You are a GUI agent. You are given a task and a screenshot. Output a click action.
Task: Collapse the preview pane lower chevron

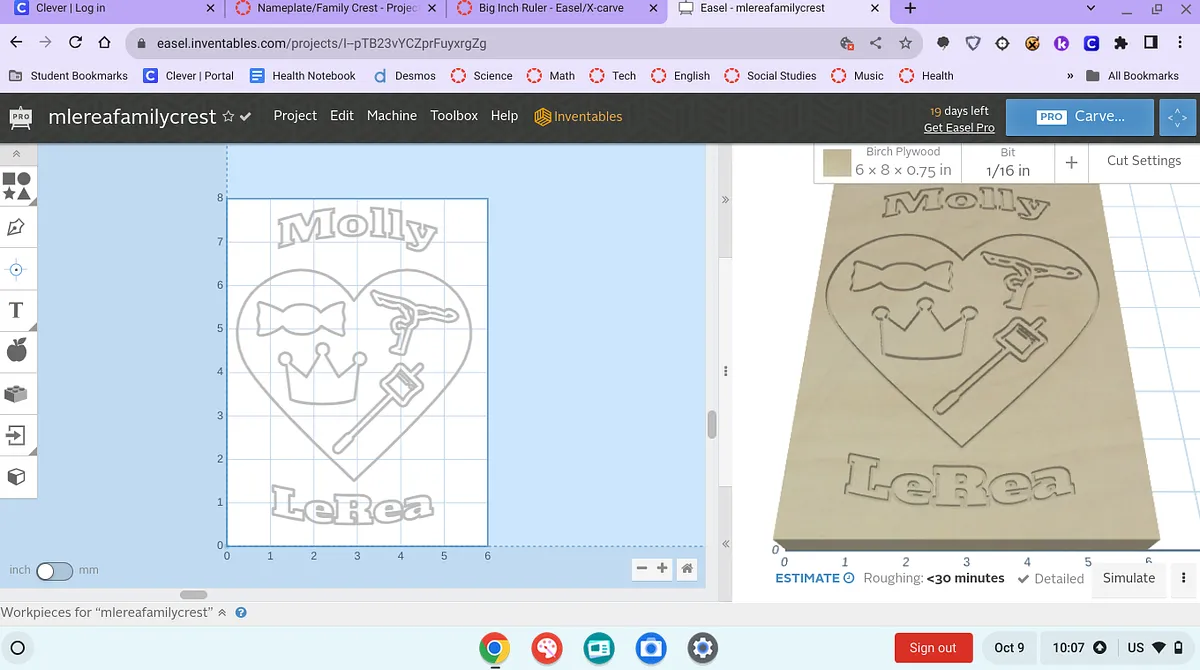[x=726, y=544]
